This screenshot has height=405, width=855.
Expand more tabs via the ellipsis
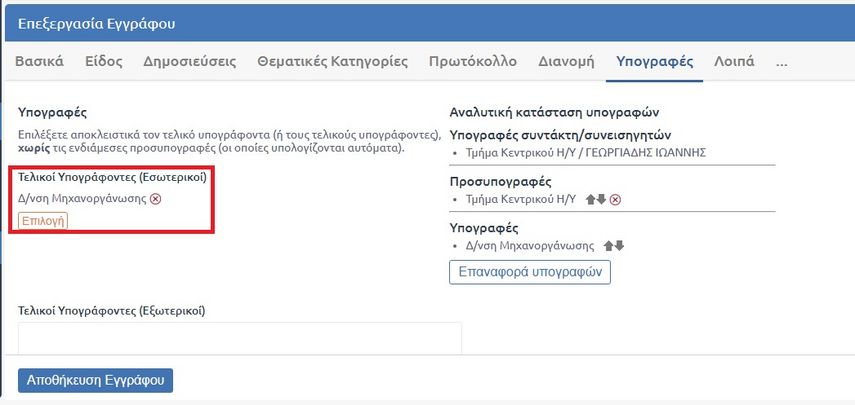click(x=781, y=61)
